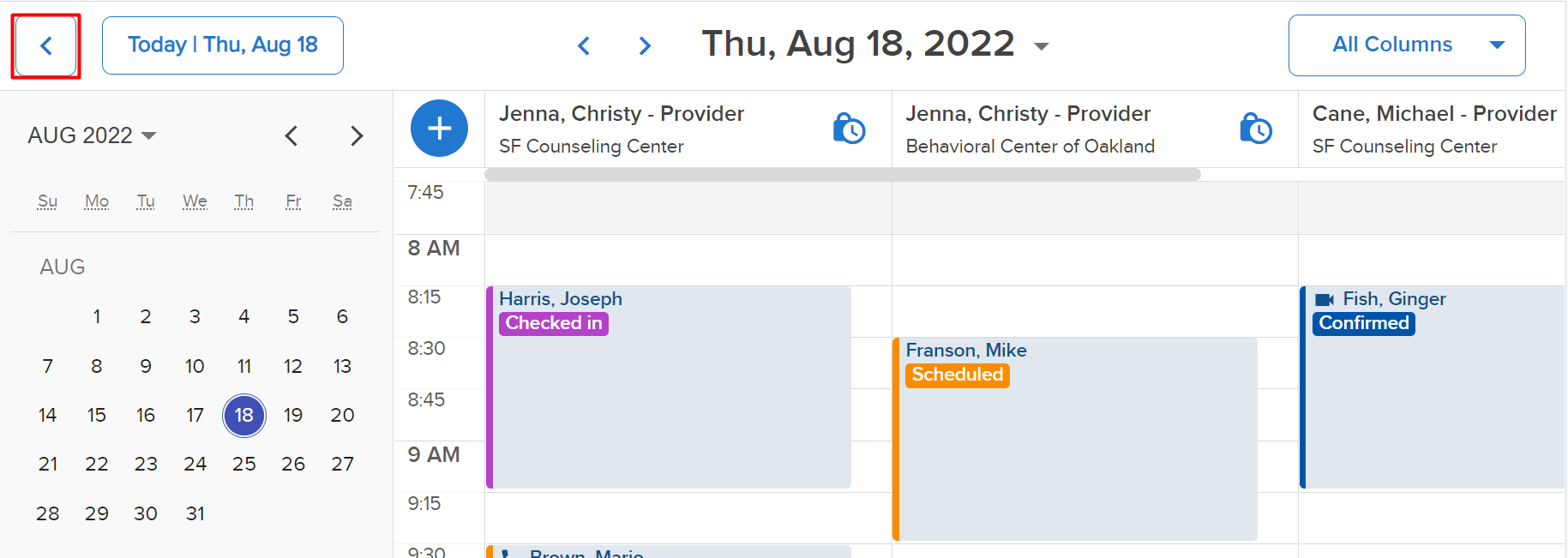The image size is (1568, 558).
Task: Go to next day in schedule header
Action: (x=645, y=45)
